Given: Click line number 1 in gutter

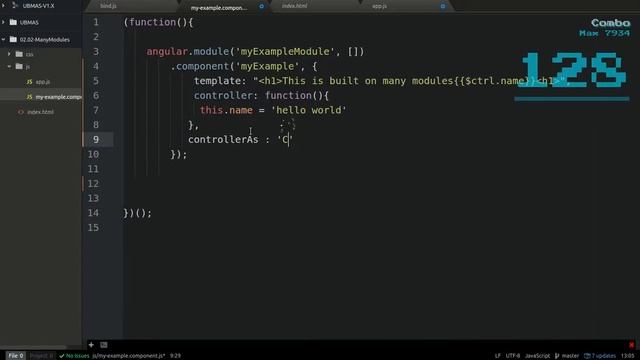Looking at the screenshot, I should [x=96, y=22].
